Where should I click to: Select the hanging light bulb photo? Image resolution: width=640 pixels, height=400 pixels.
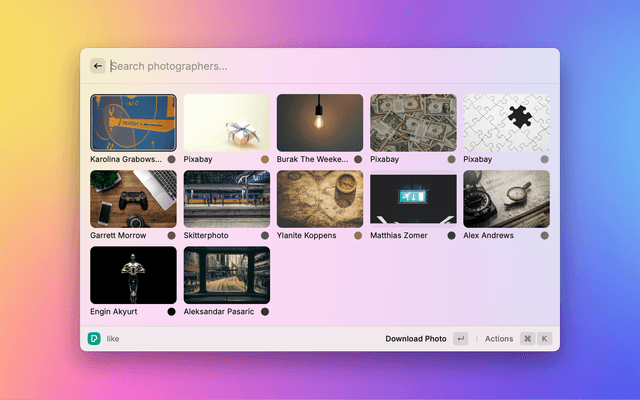(320, 122)
